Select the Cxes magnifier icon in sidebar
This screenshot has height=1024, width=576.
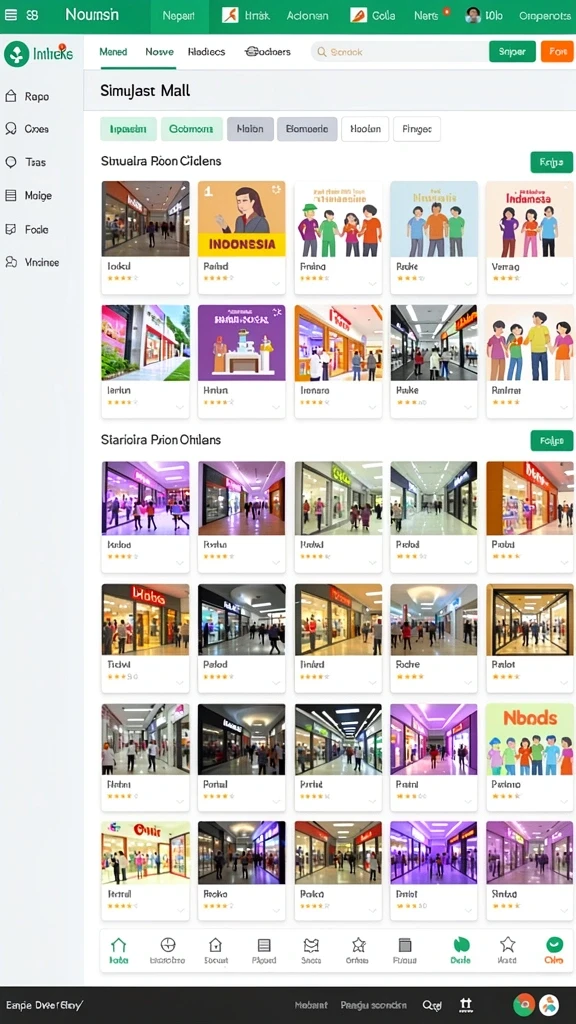tap(10, 129)
